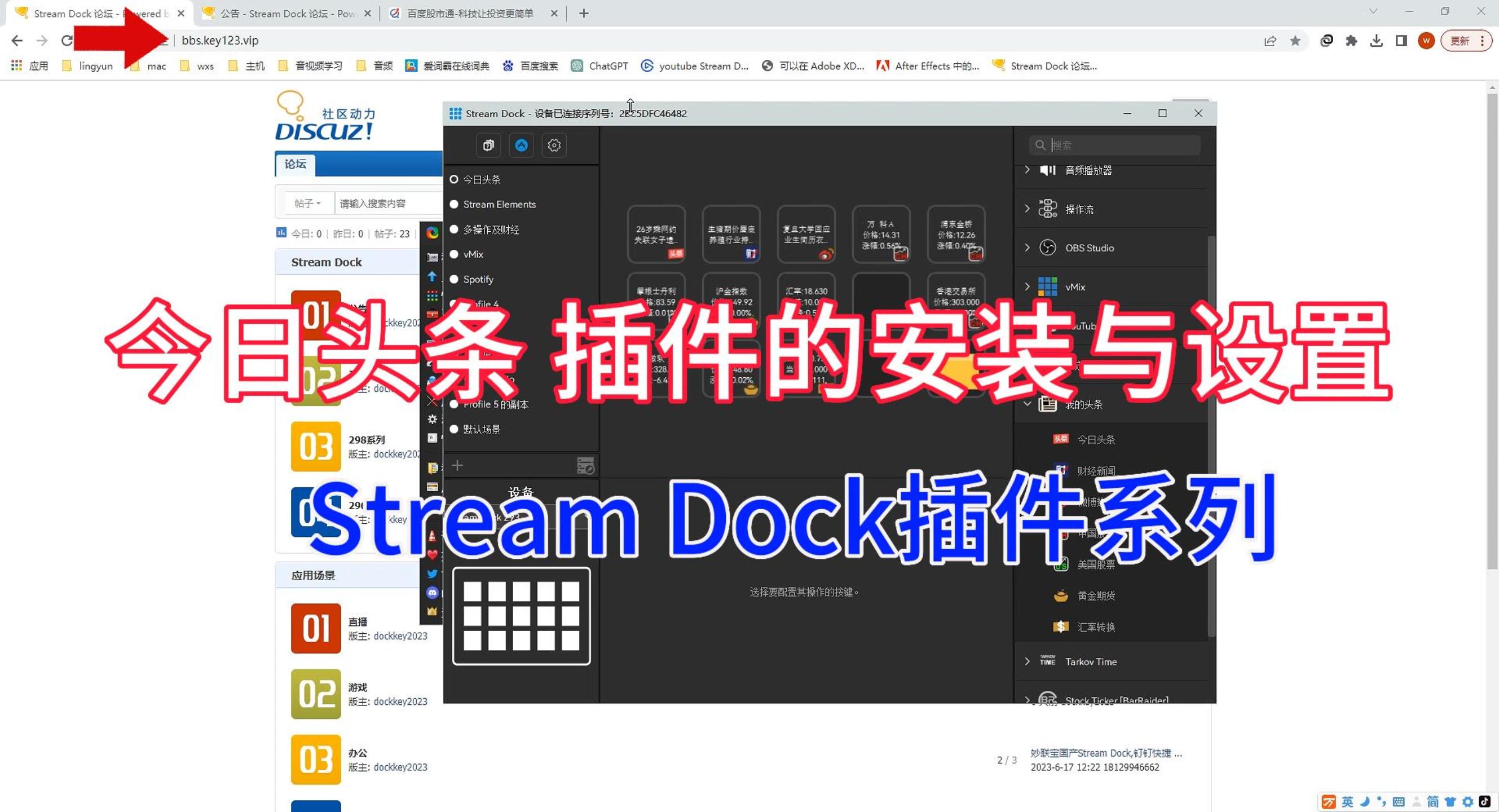1499x812 pixels.
Task: Go back in Chrome
Action: [17, 41]
